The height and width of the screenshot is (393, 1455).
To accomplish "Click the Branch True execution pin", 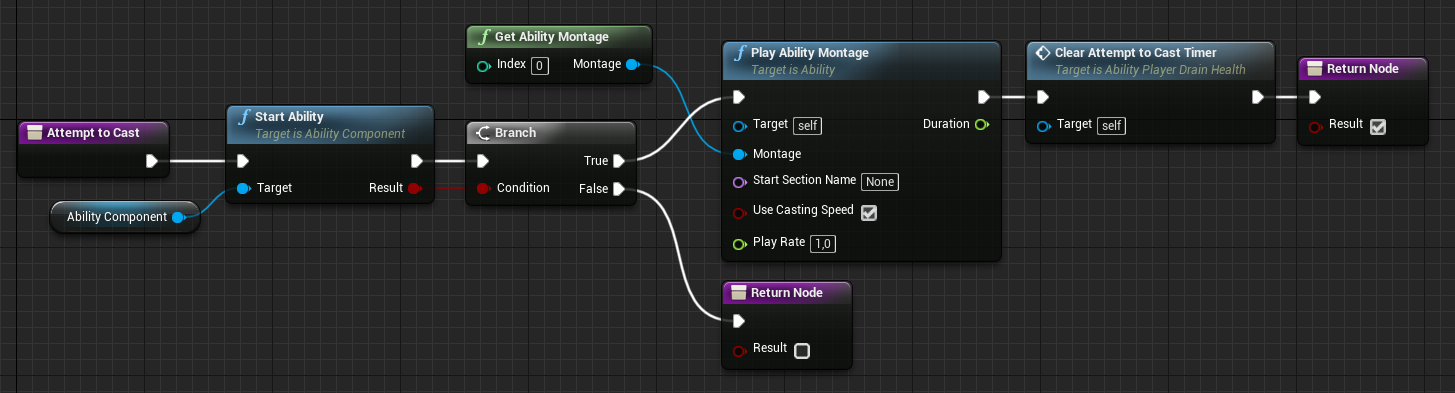I will pos(619,161).
